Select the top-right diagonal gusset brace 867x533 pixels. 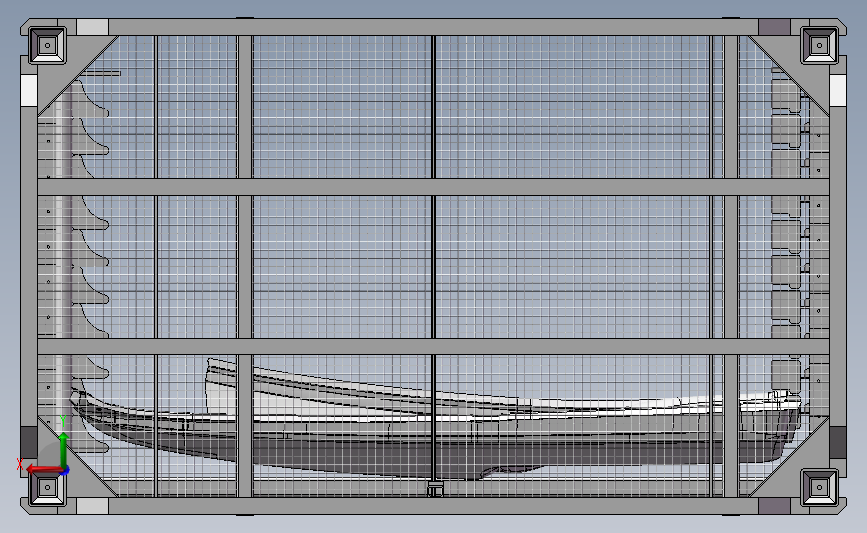pyautogui.click(x=789, y=76)
